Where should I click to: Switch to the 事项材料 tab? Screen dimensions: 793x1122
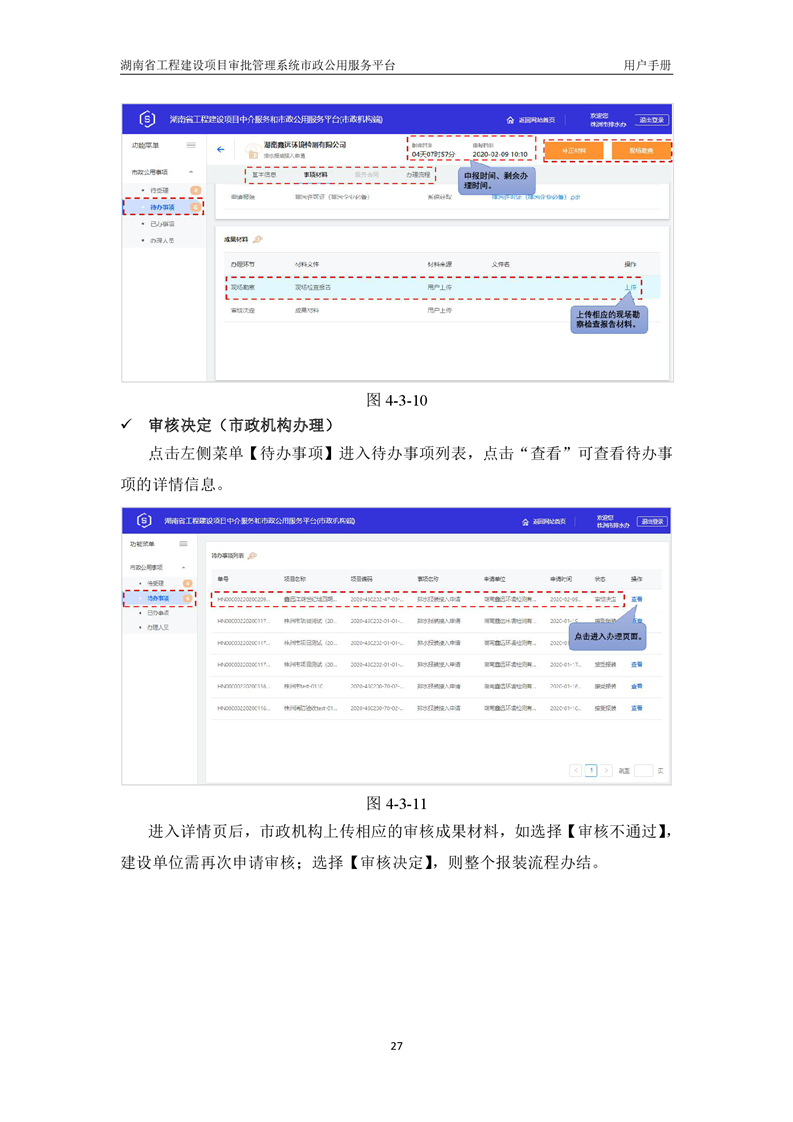click(316, 175)
